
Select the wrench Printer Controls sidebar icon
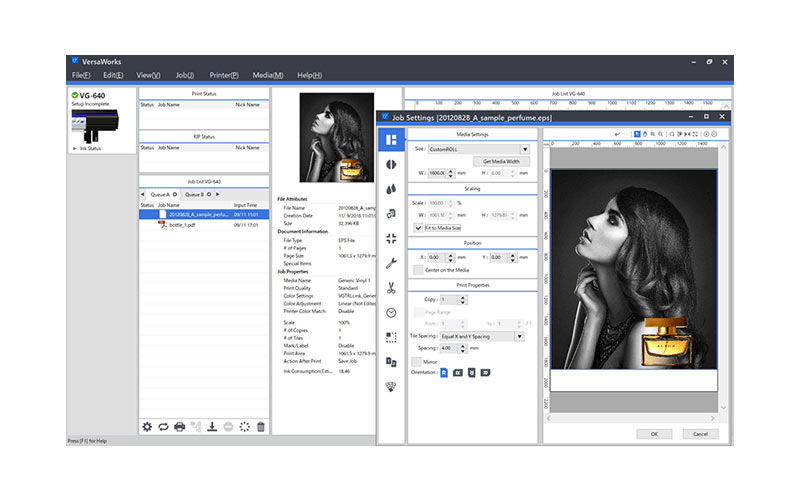(390, 263)
